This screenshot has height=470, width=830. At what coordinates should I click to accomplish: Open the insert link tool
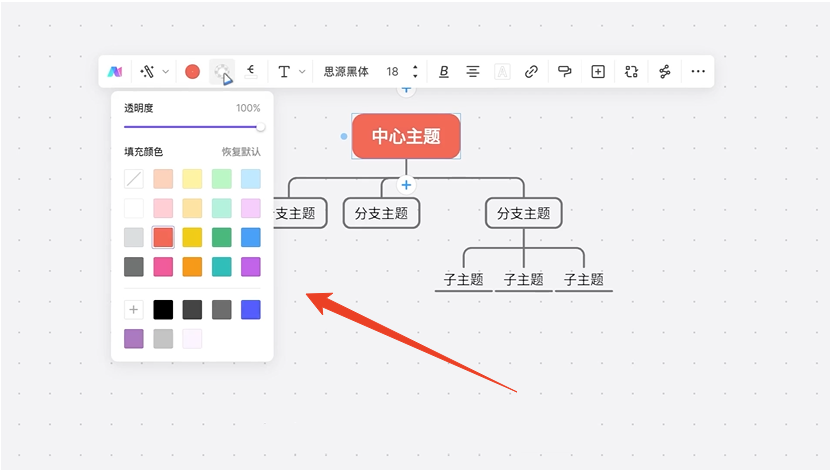pos(532,72)
